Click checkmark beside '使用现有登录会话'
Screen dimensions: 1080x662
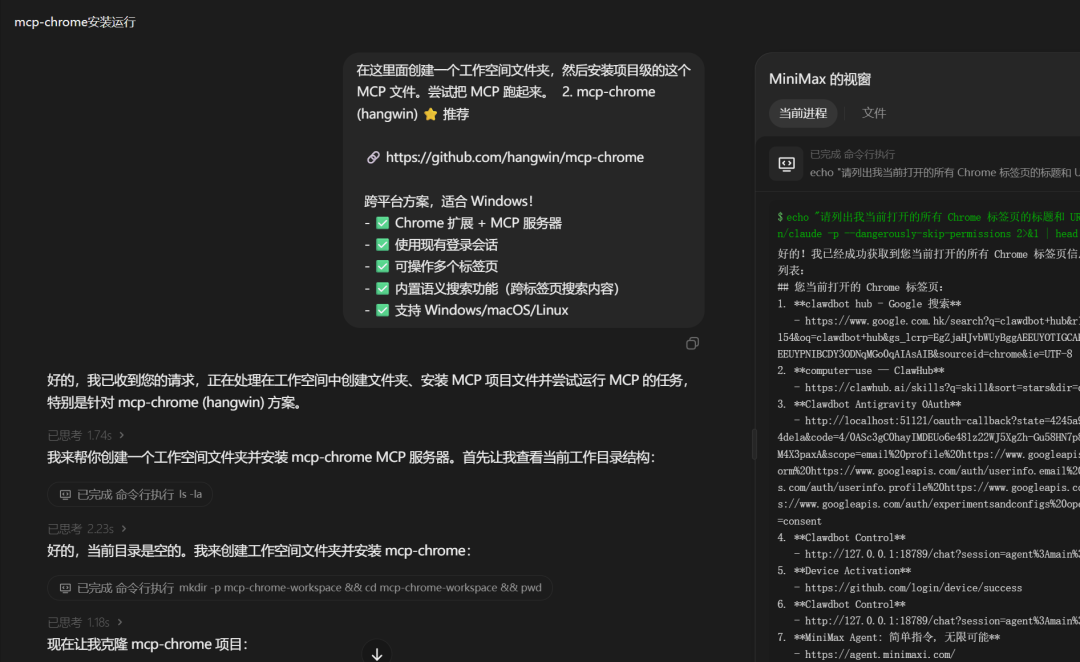(382, 245)
